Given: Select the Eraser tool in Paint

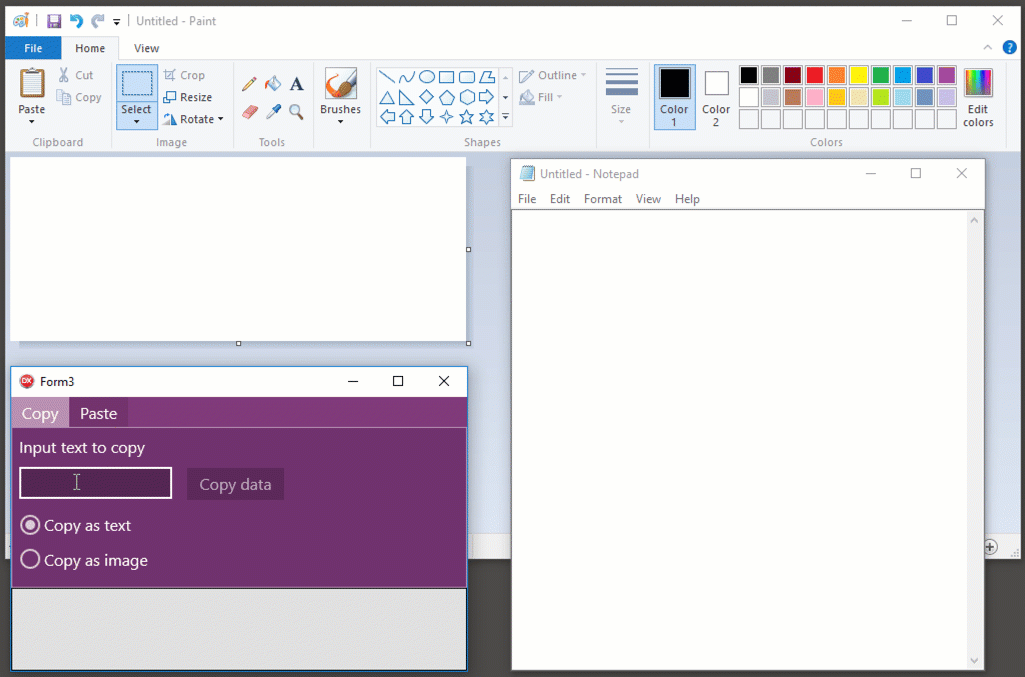Looking at the screenshot, I should pyautogui.click(x=249, y=112).
